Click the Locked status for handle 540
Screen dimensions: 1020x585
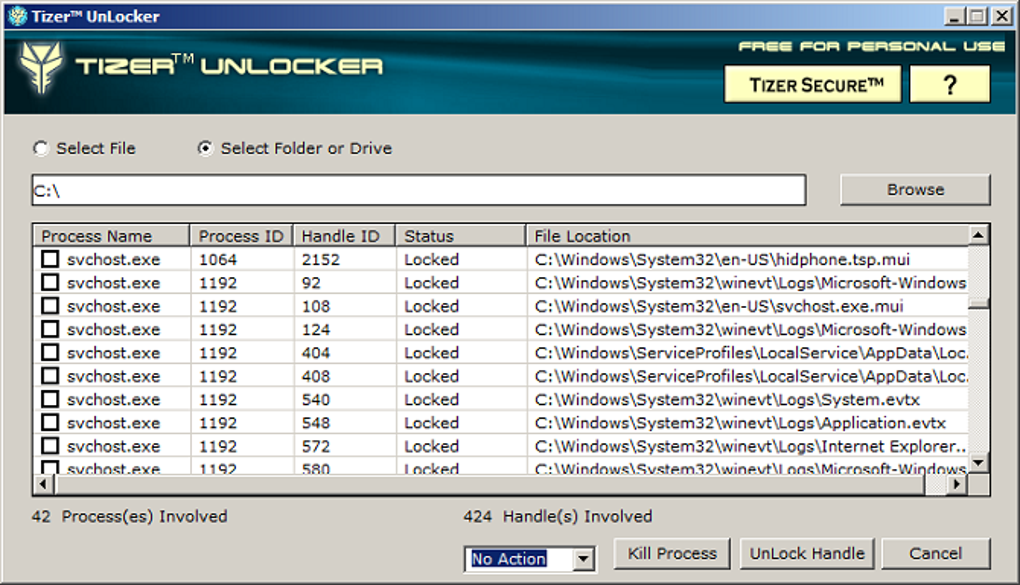tap(431, 400)
